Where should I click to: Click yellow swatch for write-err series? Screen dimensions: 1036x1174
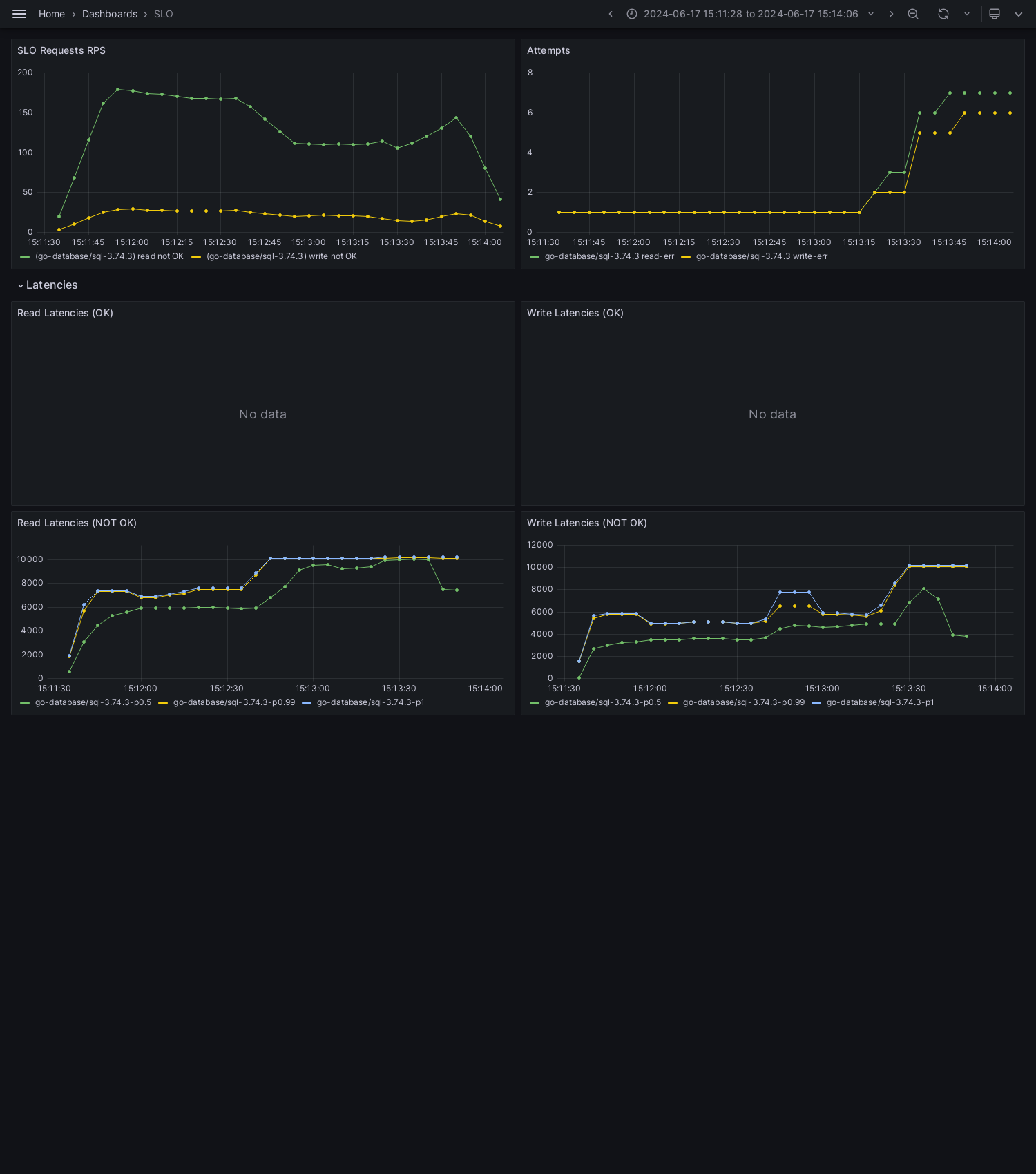[x=686, y=257]
